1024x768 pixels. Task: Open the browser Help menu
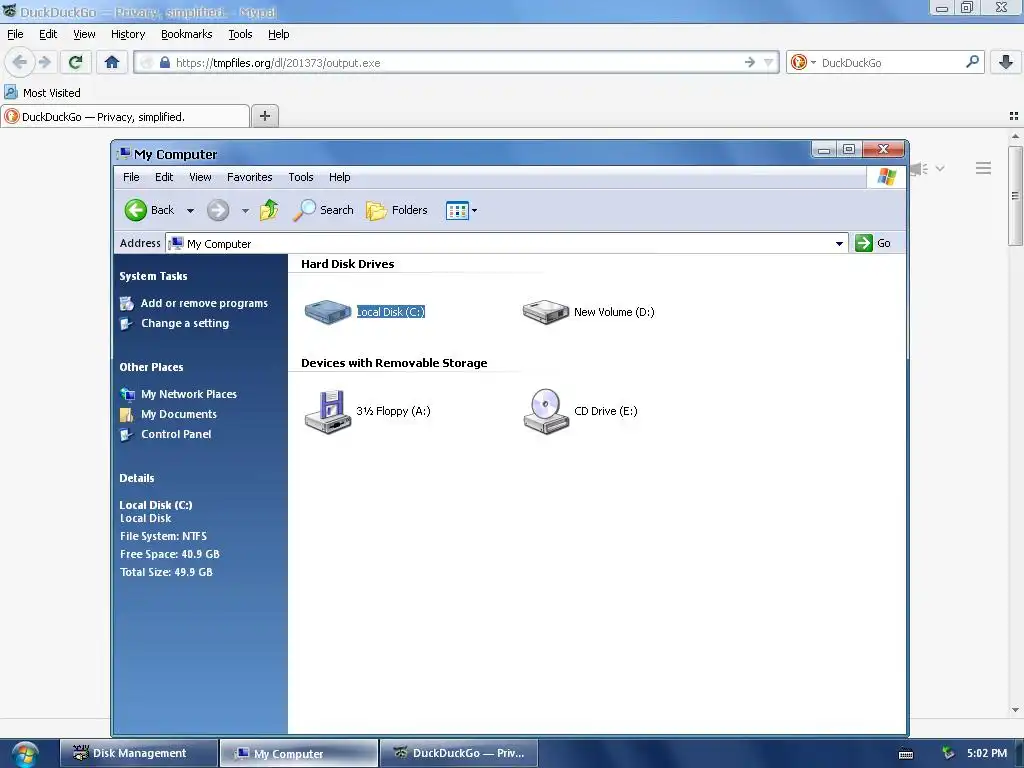tap(279, 34)
